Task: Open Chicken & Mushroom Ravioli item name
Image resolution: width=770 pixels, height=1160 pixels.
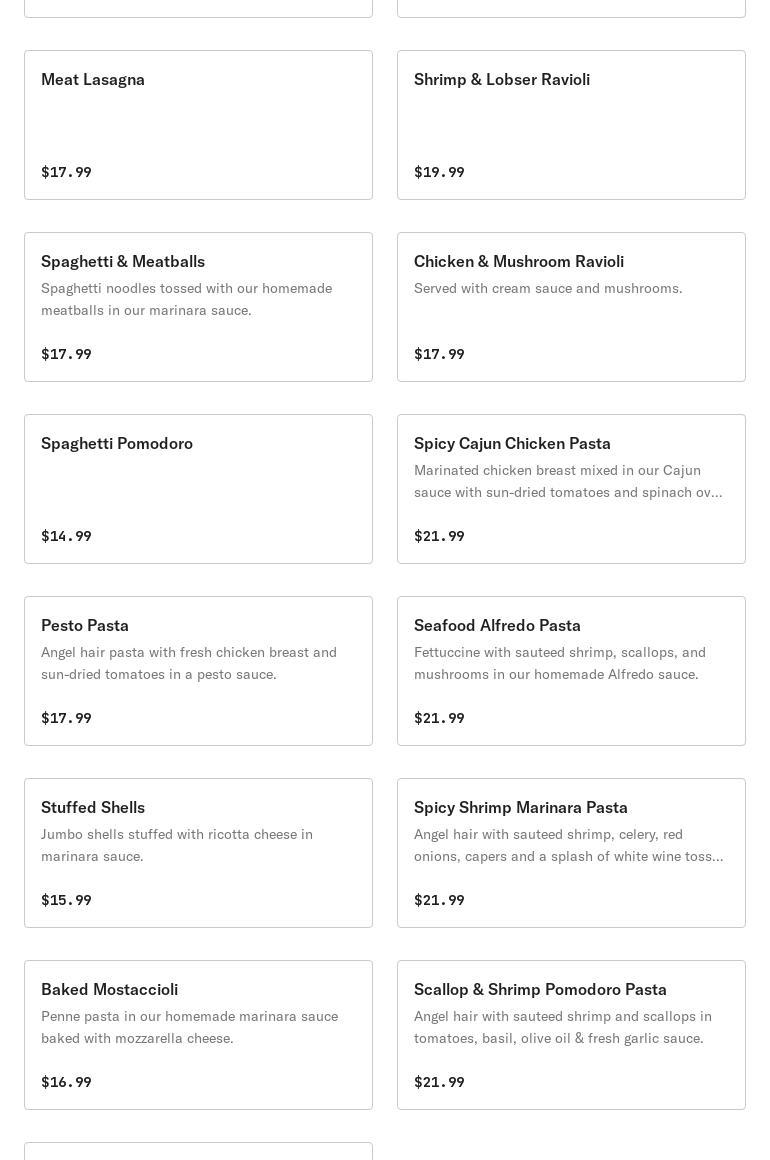Action: pyautogui.click(x=518, y=262)
